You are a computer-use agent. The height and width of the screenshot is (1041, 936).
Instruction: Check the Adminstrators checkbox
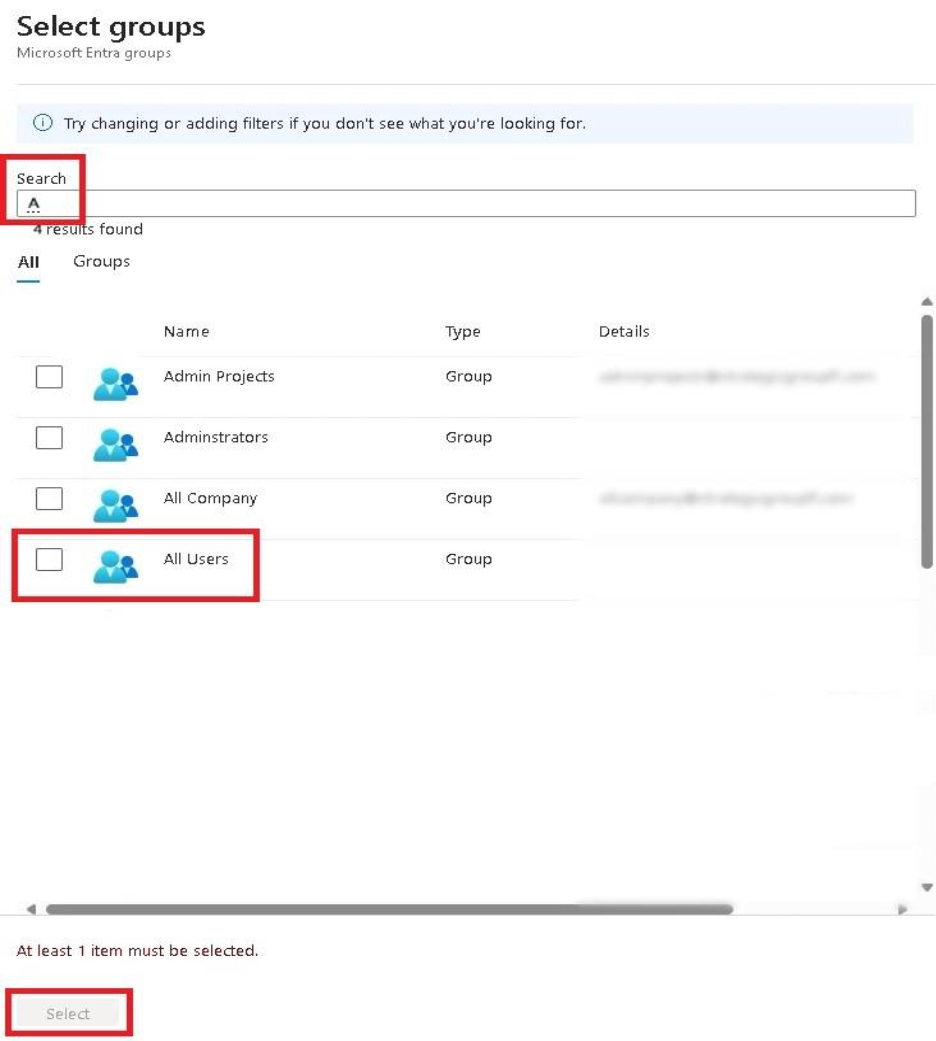click(x=48, y=438)
